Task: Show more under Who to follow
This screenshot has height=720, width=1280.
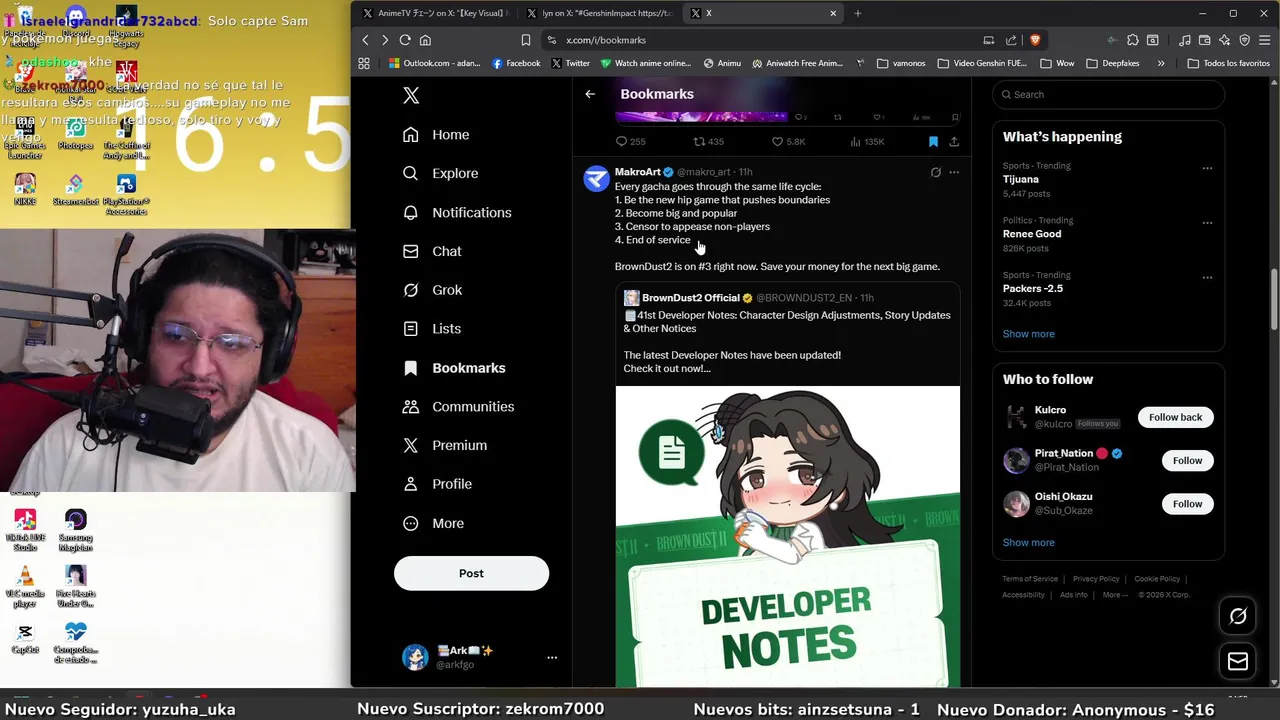Action: [x=1028, y=543]
